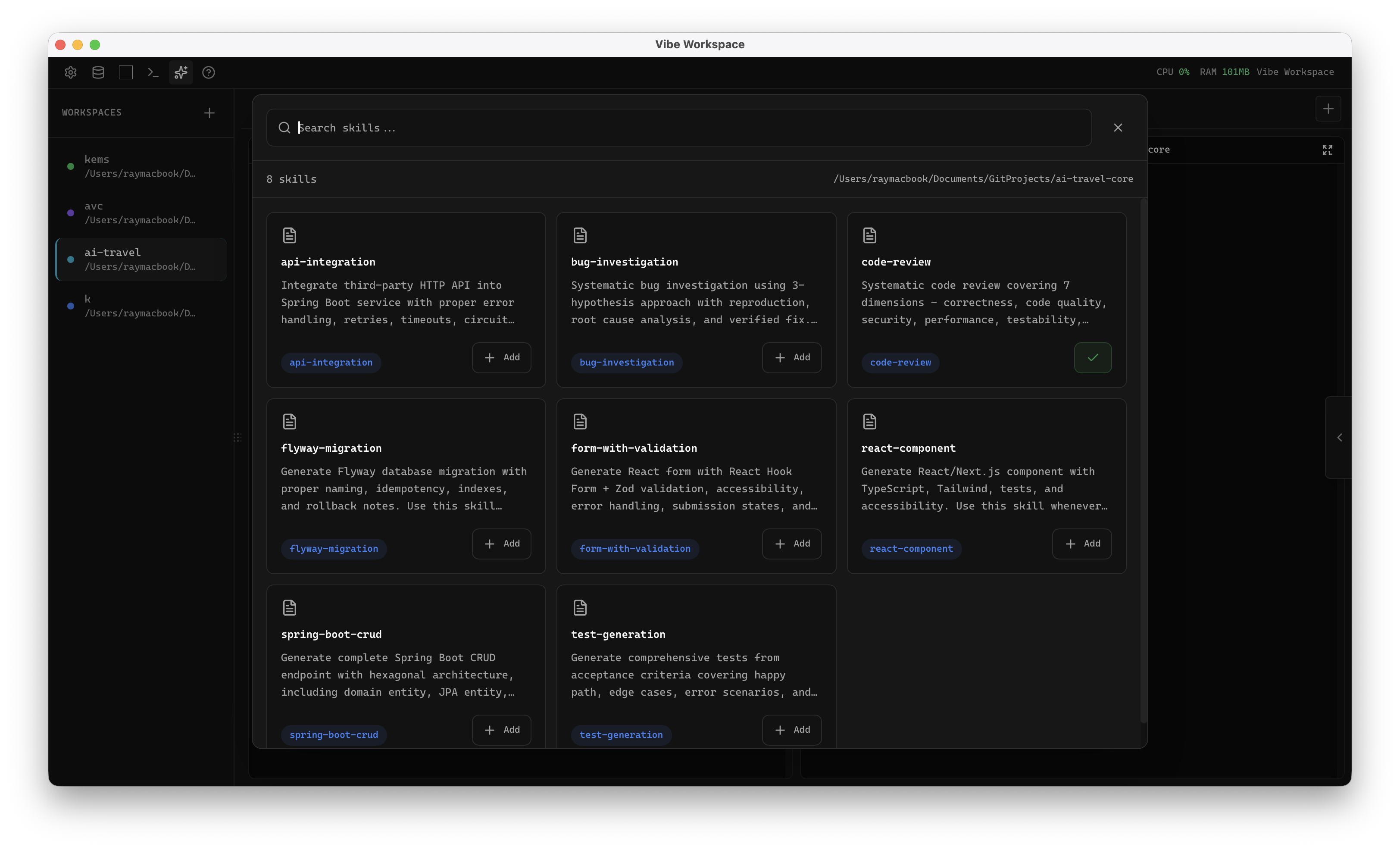Open the help question mark icon
Screen dimensions: 1400x850
(x=209, y=72)
